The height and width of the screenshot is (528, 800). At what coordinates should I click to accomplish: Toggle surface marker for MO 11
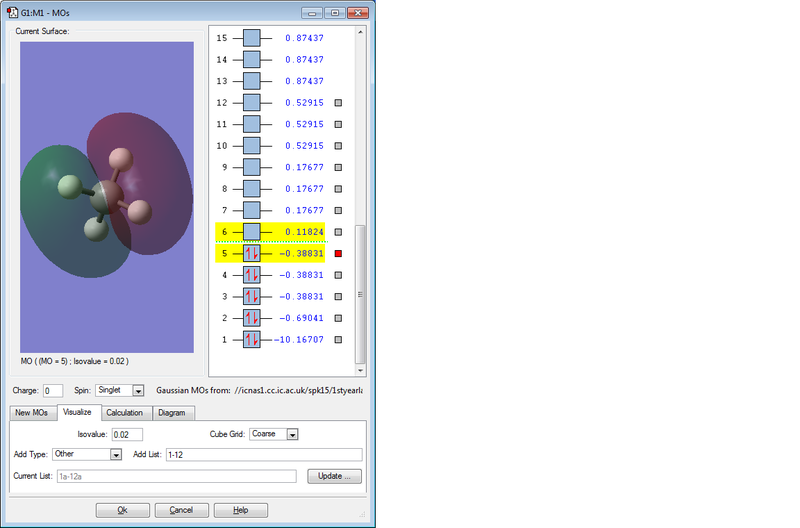pos(338,124)
